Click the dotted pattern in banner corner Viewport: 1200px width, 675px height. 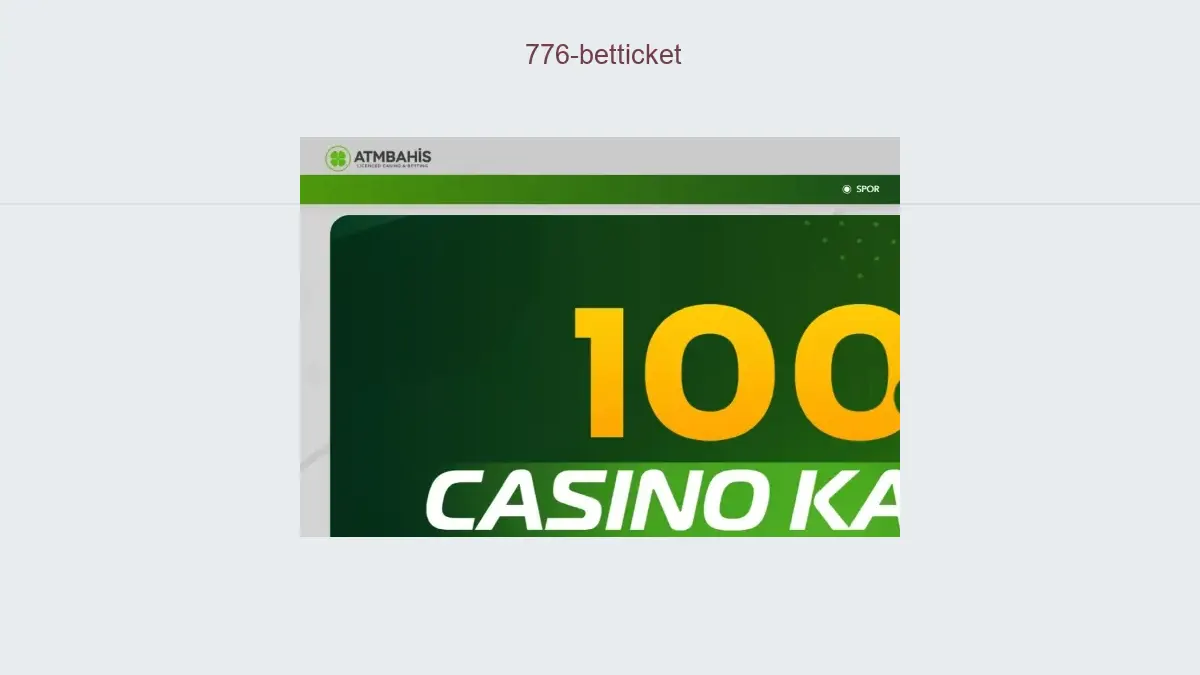pos(850,250)
